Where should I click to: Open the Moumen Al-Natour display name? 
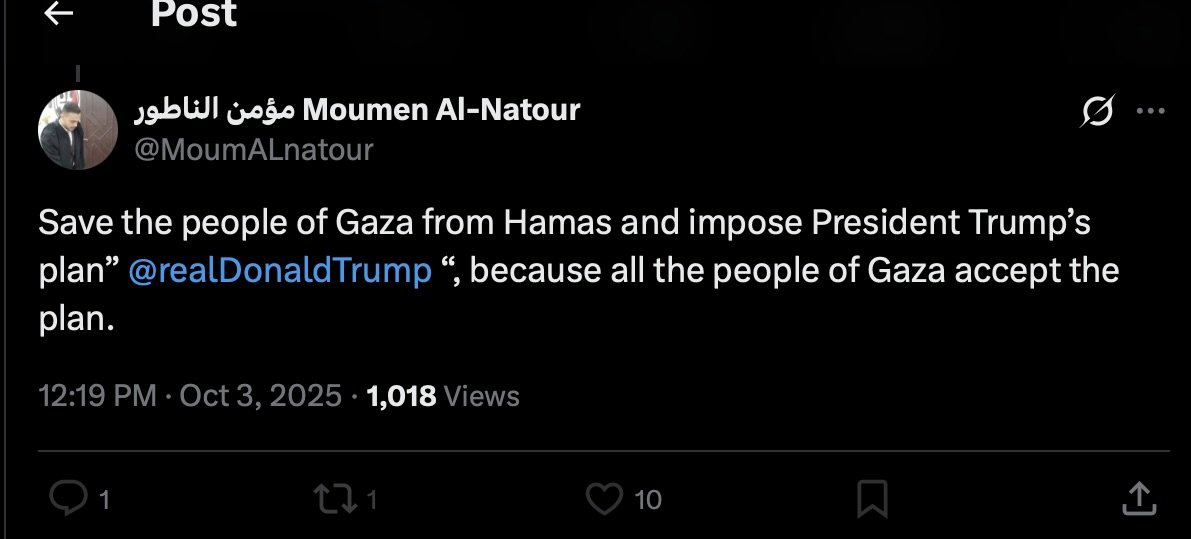click(x=357, y=111)
